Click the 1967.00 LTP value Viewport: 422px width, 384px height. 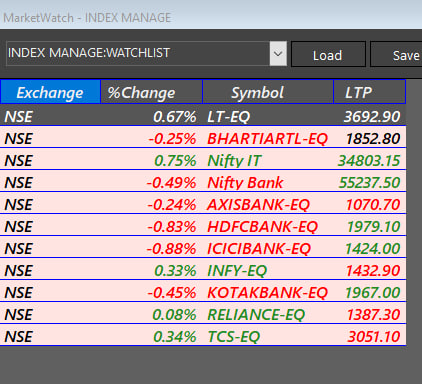coord(372,293)
